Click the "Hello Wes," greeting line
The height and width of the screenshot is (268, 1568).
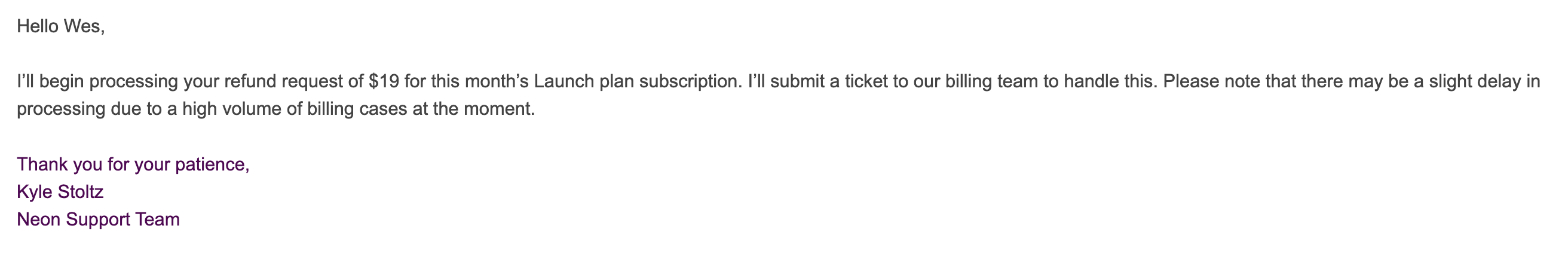pyautogui.click(x=61, y=27)
